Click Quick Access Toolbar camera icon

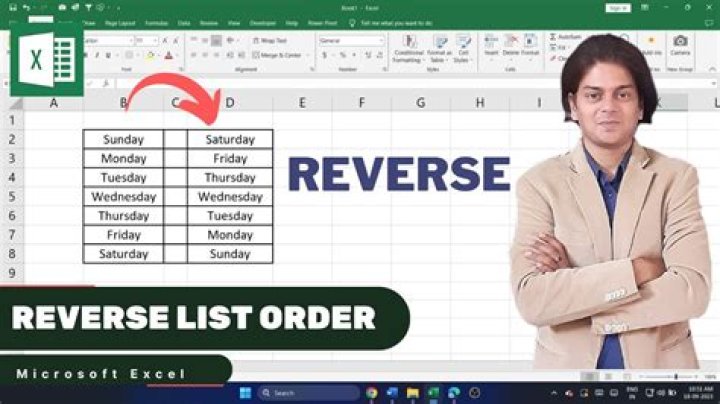[x=62, y=8]
